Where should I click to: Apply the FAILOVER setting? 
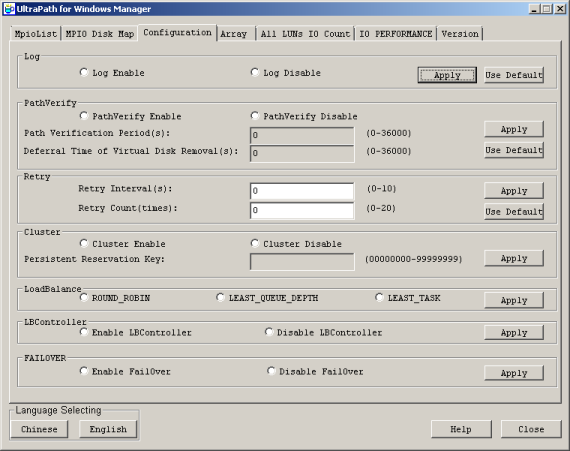click(514, 373)
